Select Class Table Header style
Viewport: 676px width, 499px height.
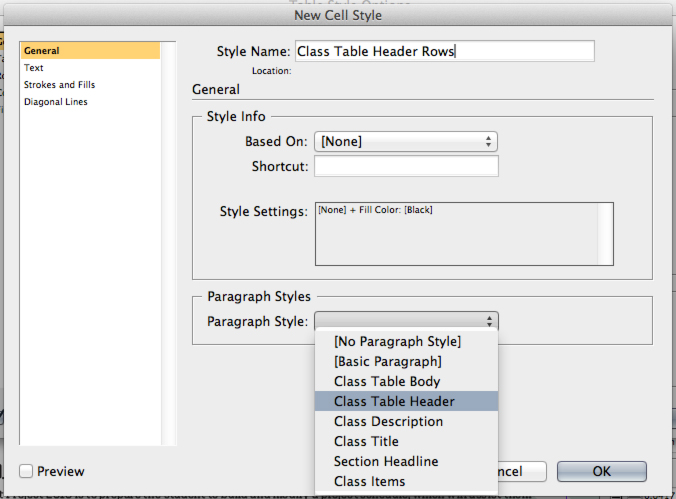(406, 402)
